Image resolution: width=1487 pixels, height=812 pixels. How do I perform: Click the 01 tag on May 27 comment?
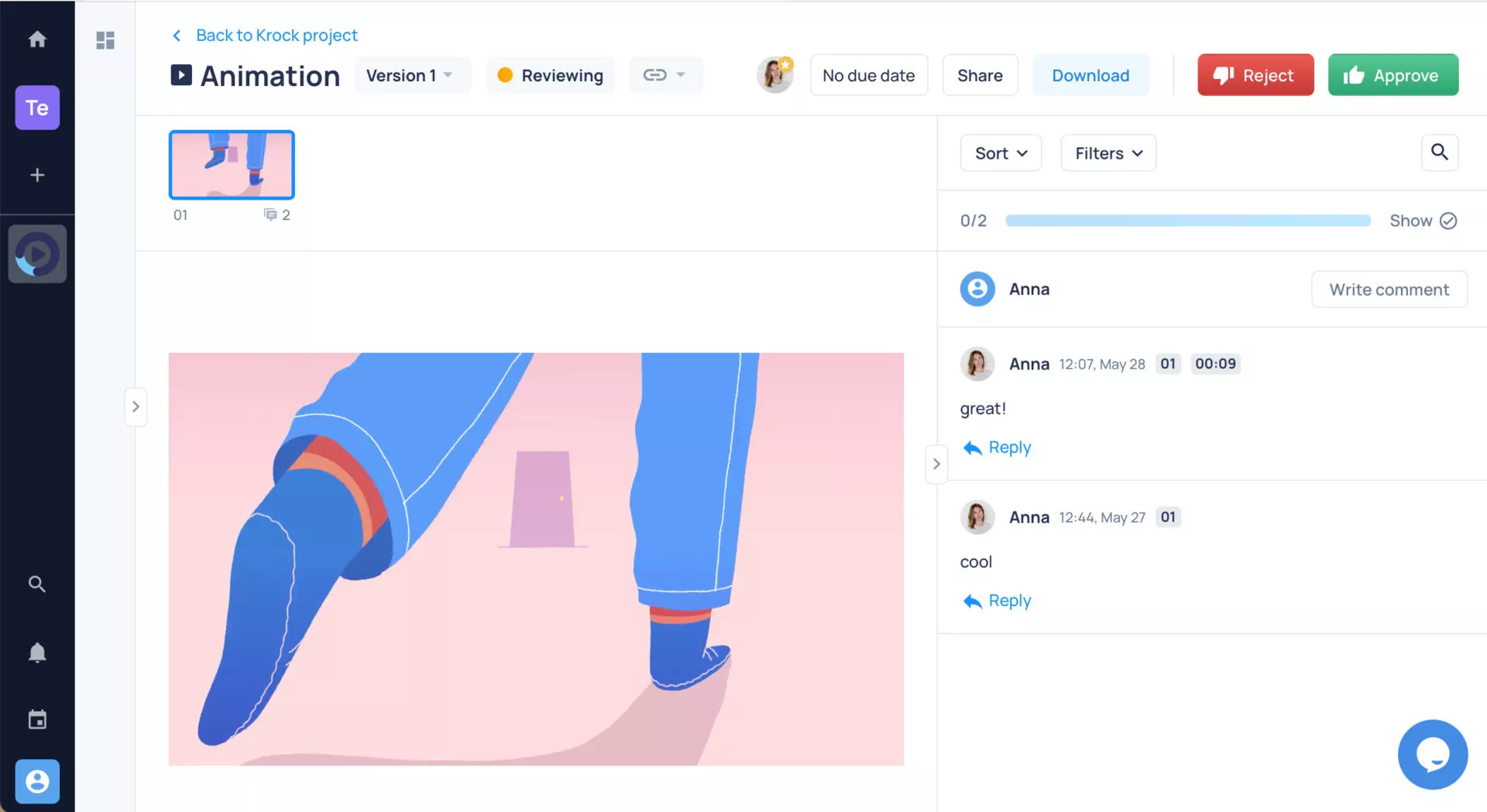click(x=1168, y=517)
